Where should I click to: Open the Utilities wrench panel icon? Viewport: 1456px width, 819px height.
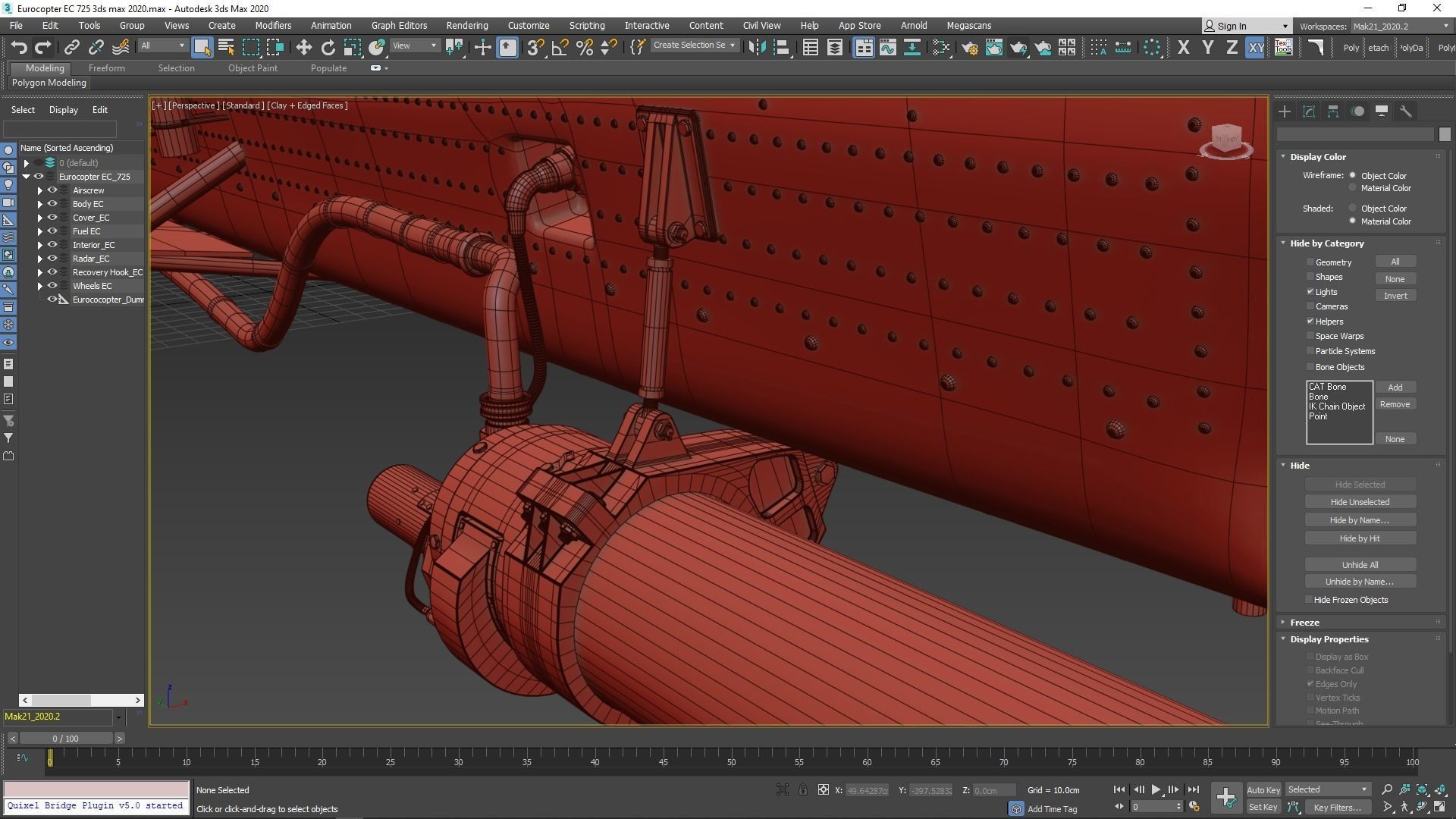point(1405,111)
